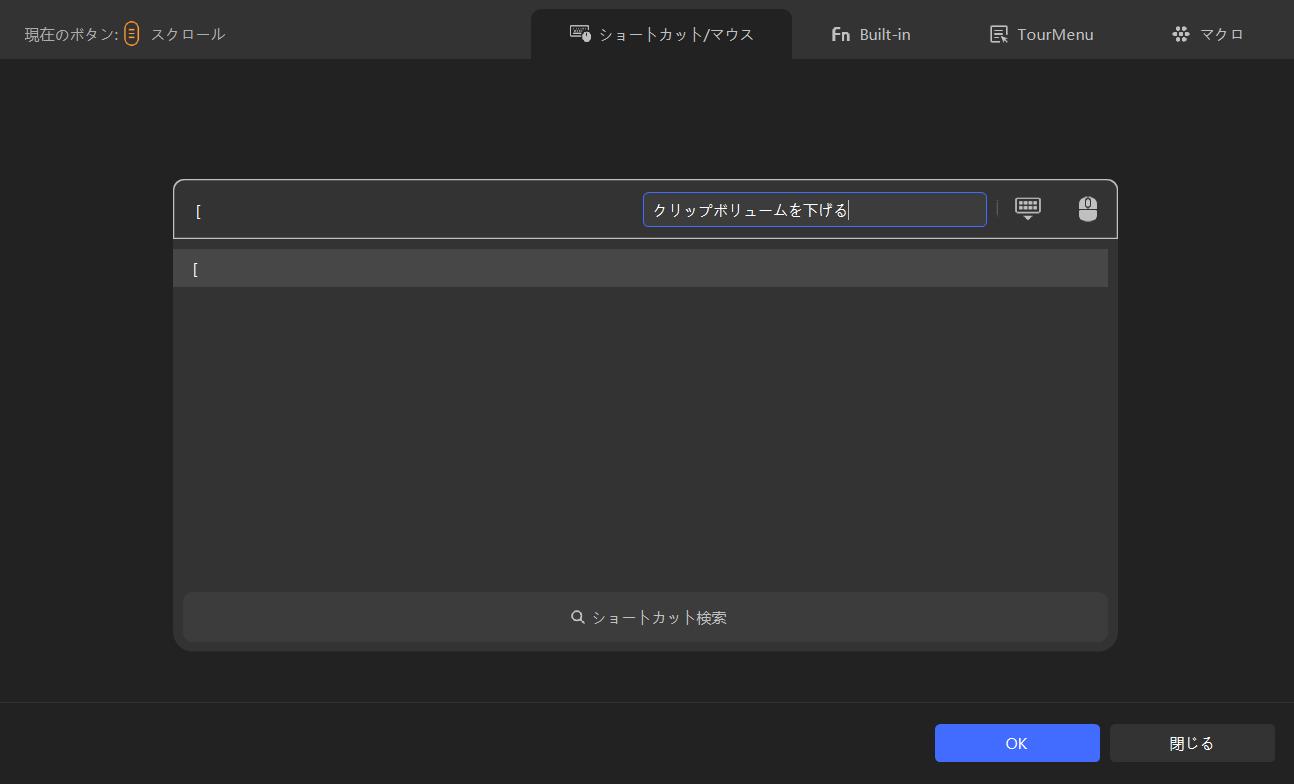1294x784 pixels.
Task: Click the "[" shortcut key entry box
Action: pos(410,210)
